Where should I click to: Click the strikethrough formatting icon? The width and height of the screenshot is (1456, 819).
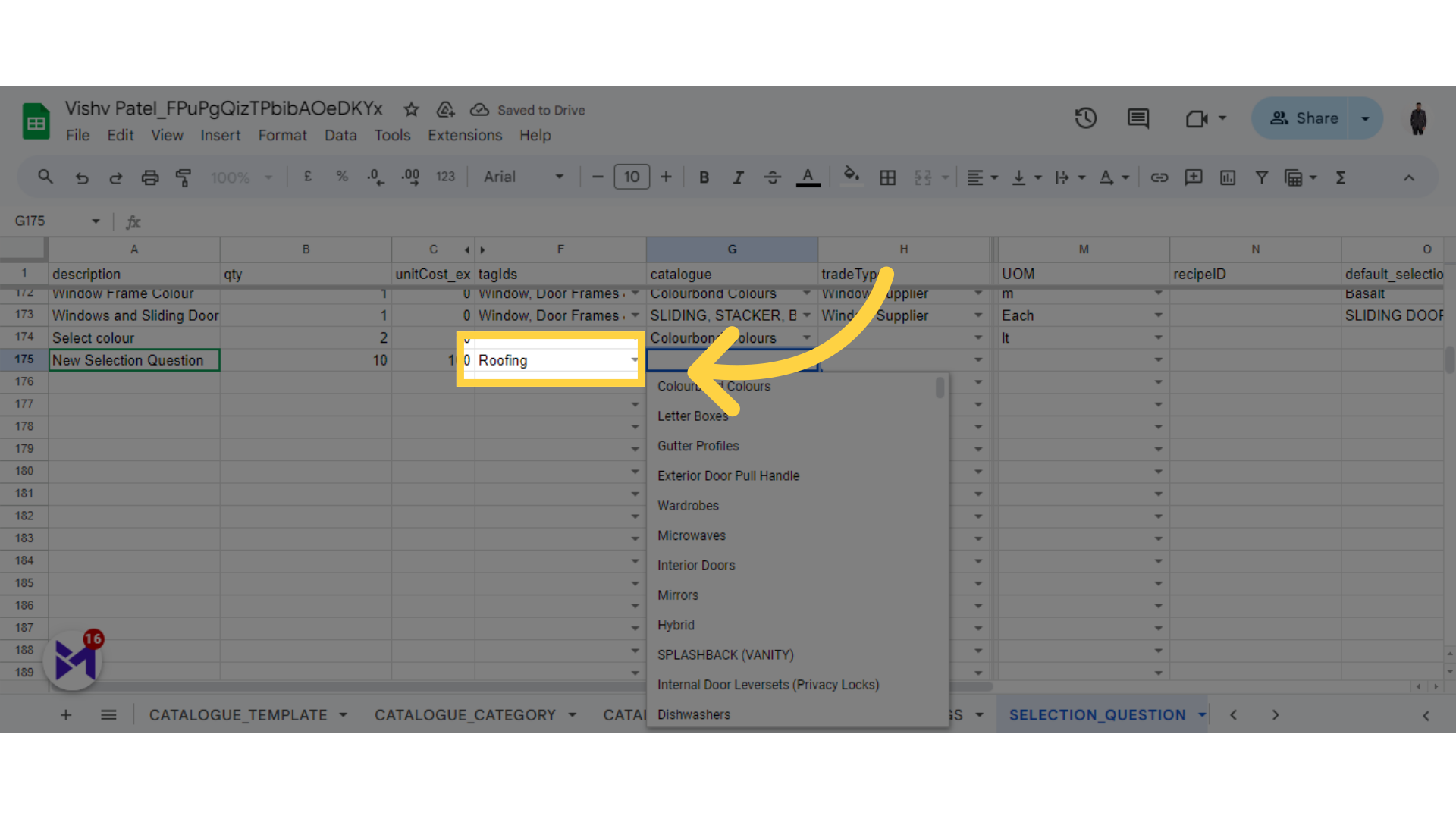[x=772, y=178]
